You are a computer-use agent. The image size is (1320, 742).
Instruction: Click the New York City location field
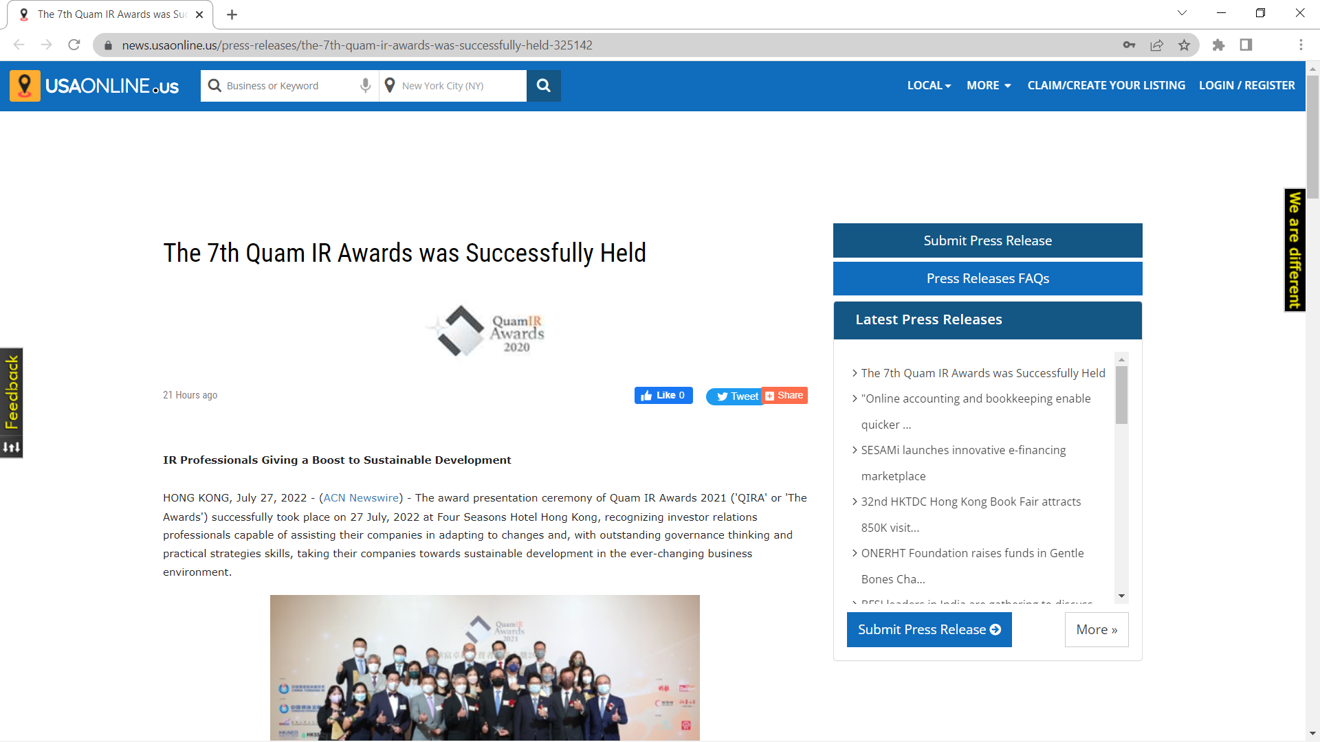[x=453, y=86]
